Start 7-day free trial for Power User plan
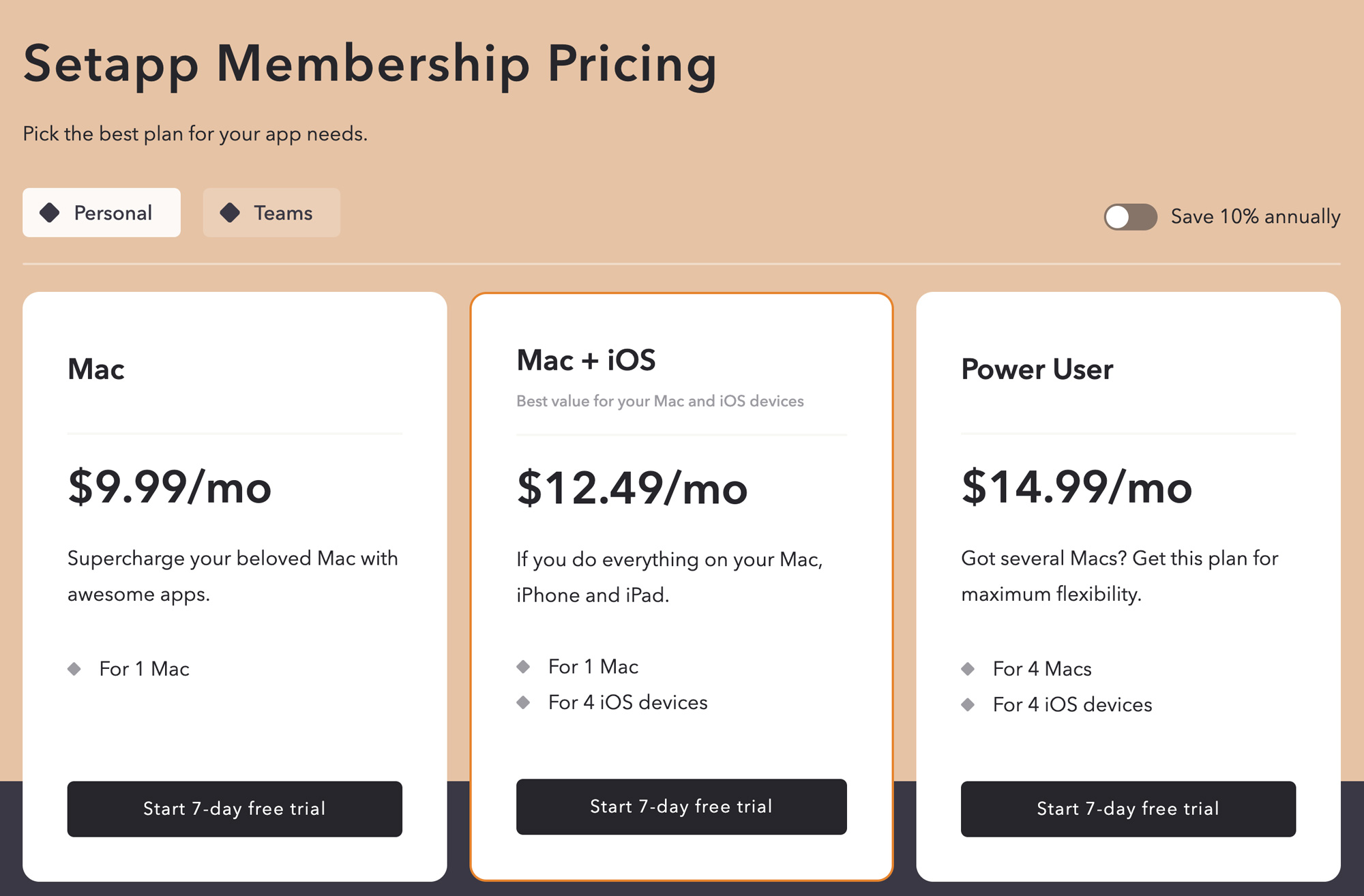Viewport: 1364px width, 896px height. click(1128, 809)
